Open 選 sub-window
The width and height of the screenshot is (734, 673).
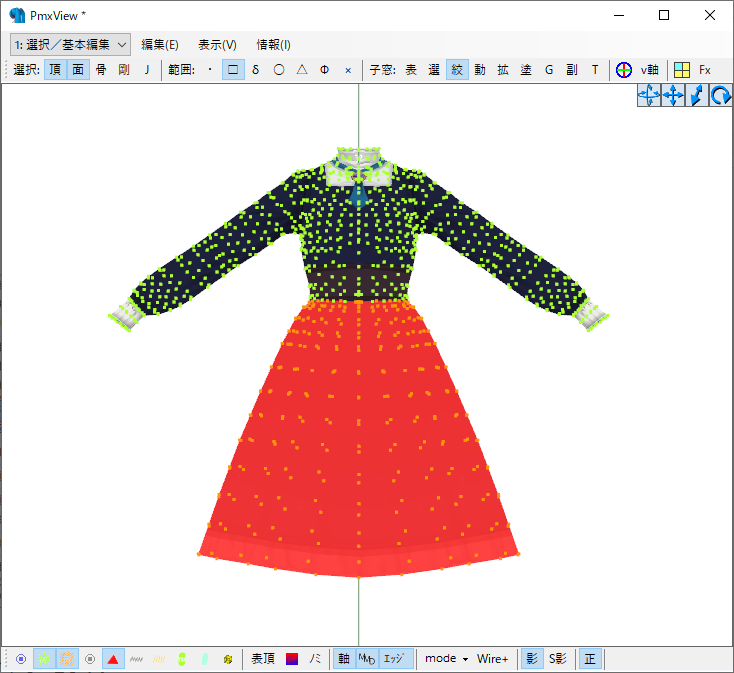(434, 70)
